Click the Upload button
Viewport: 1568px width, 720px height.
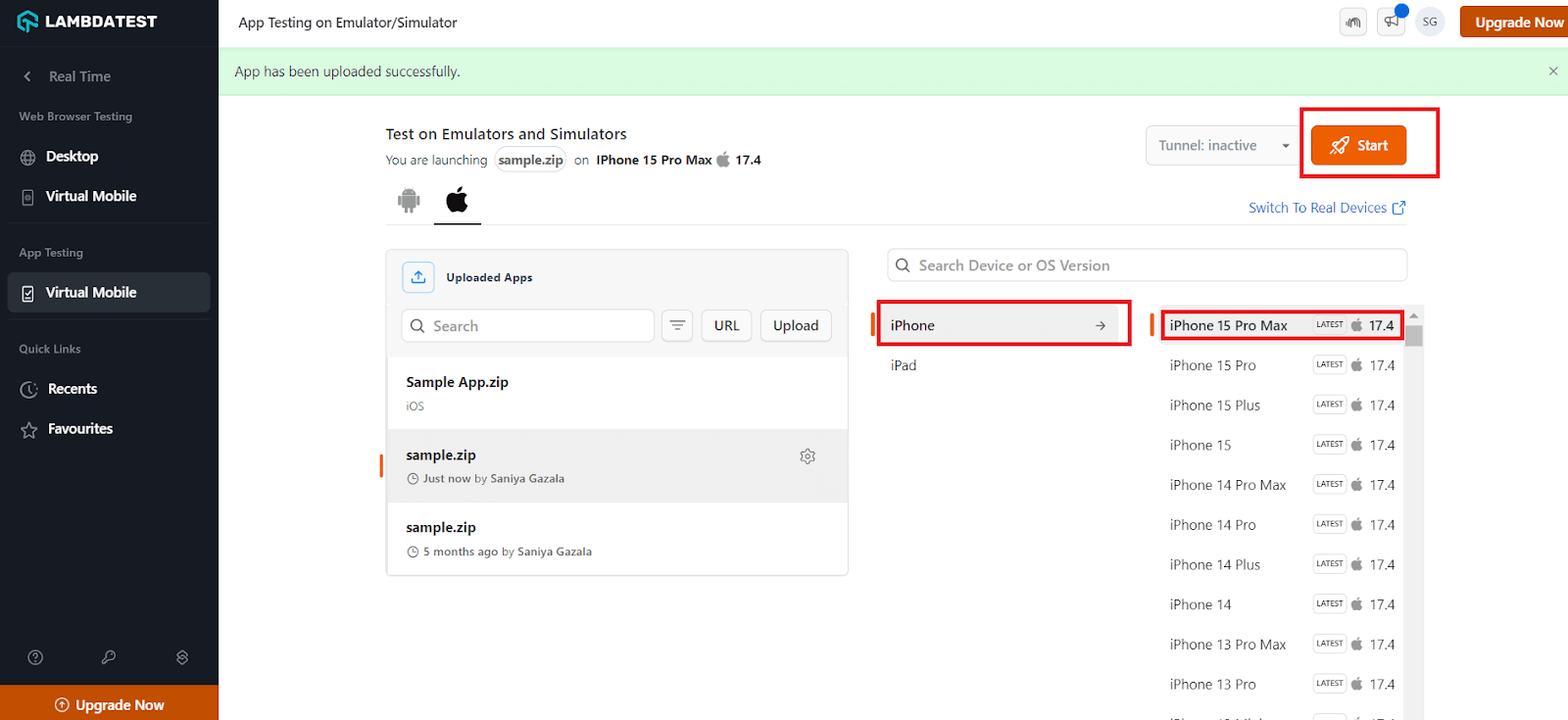796,326
